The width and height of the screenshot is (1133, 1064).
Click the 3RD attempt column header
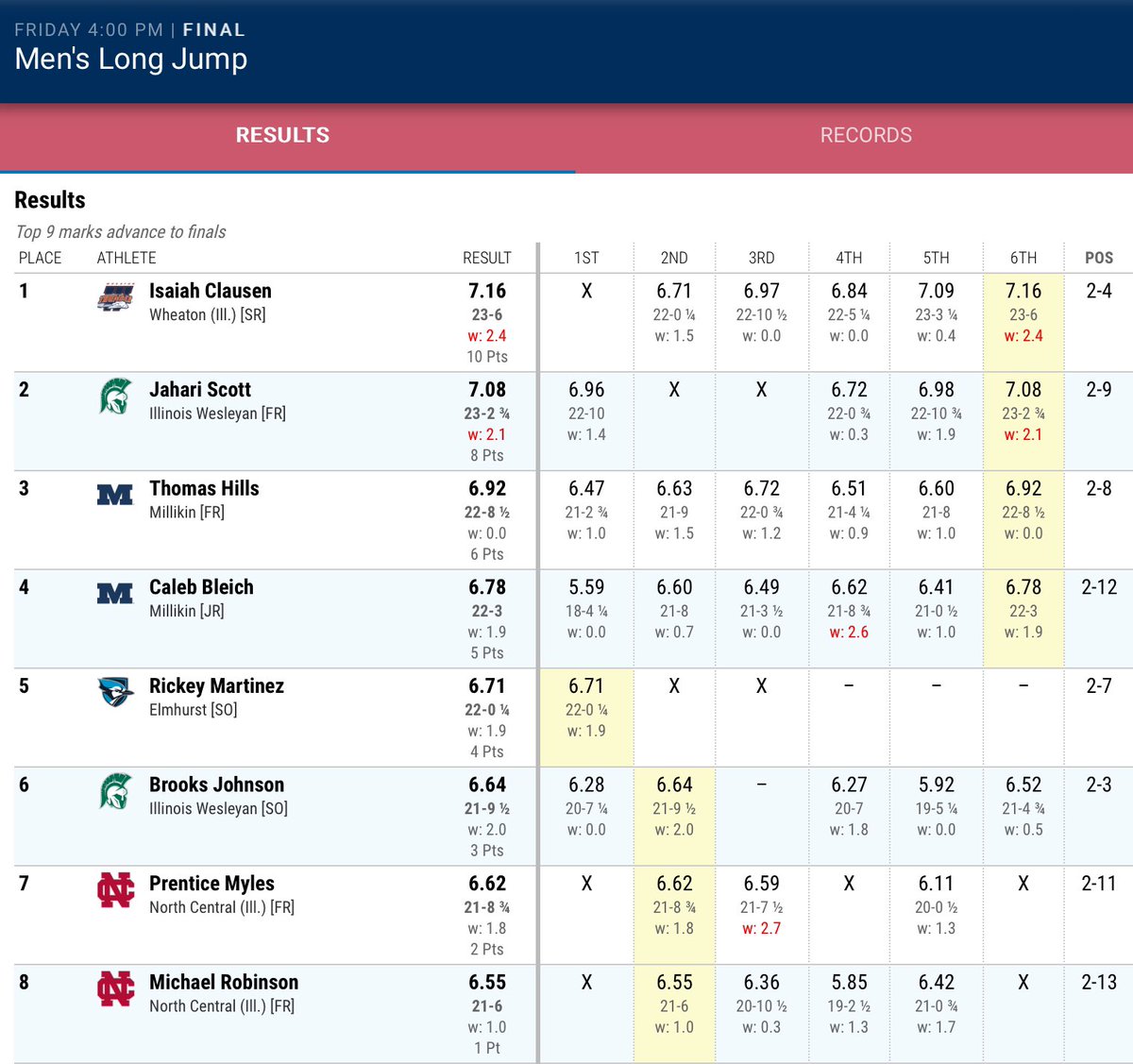coord(761,258)
